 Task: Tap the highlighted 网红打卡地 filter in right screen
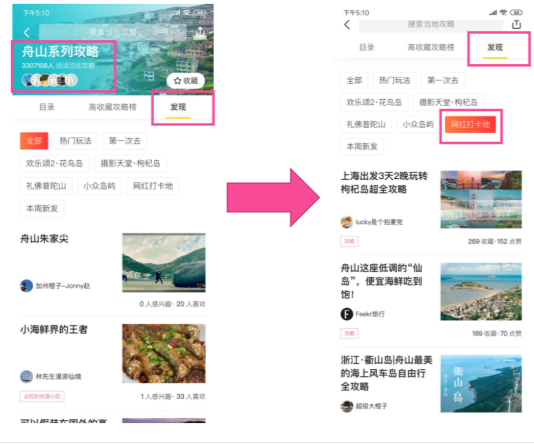(470, 124)
